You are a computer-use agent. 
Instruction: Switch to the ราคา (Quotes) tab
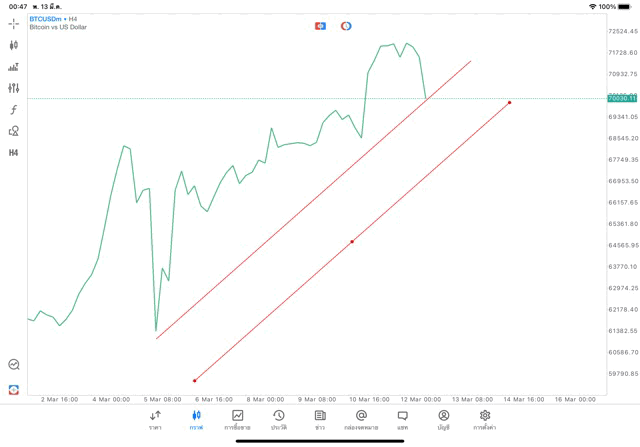155,419
